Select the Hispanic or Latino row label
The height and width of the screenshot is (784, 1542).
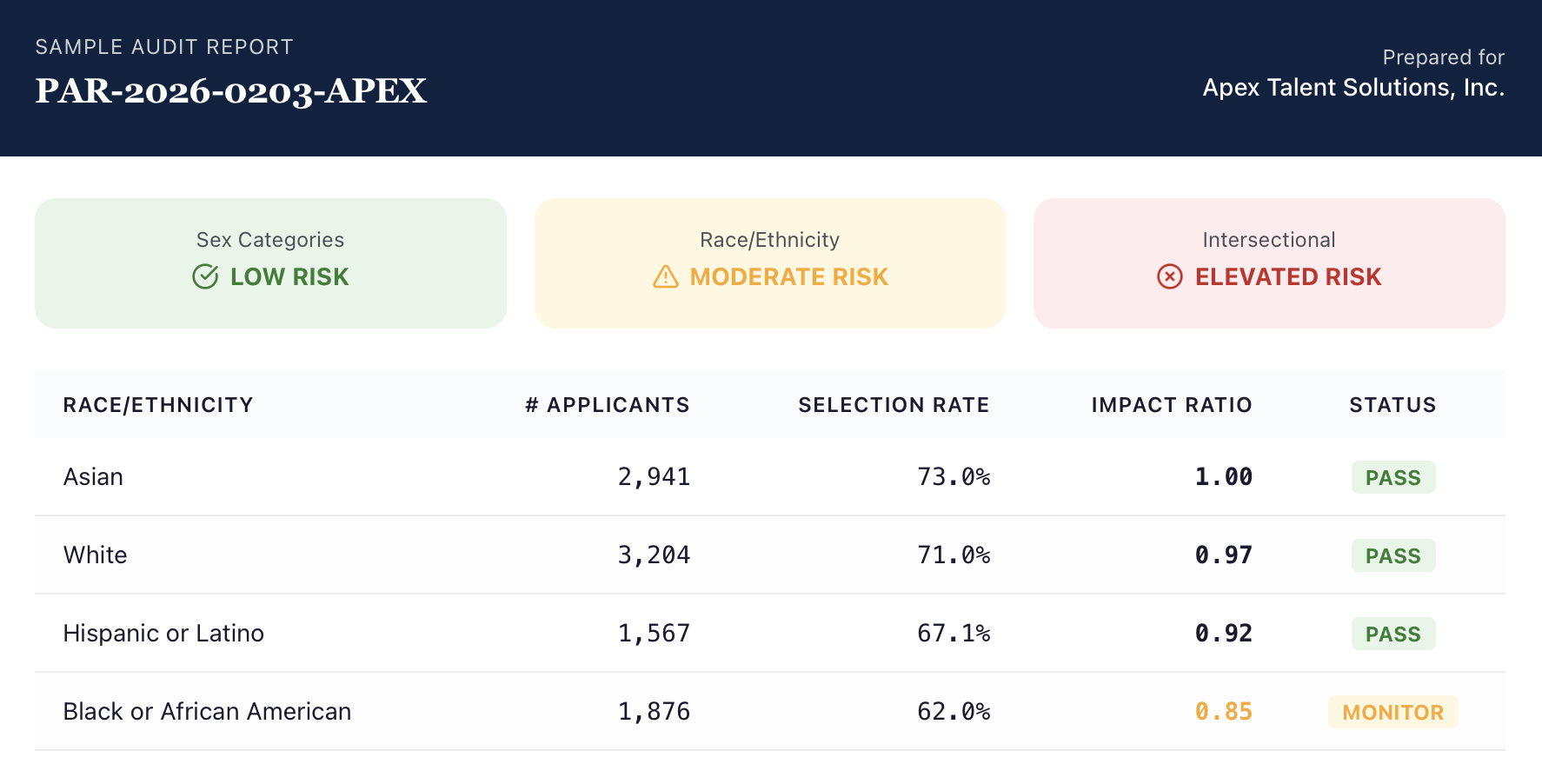[163, 633]
